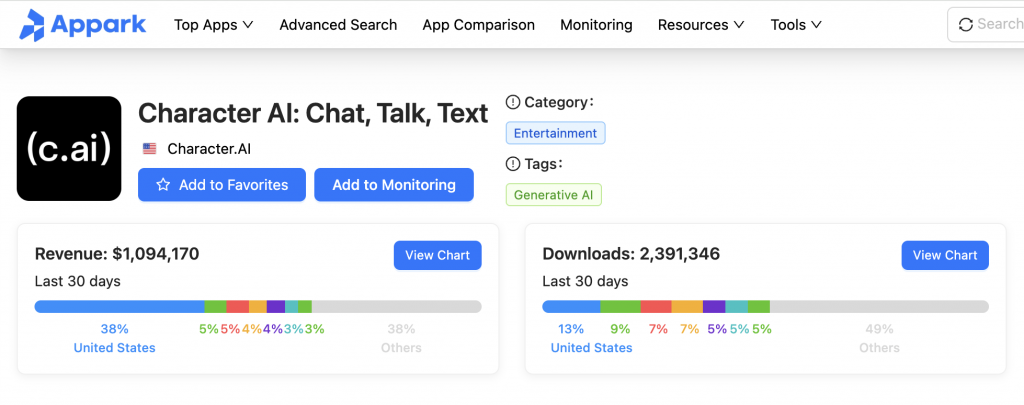The image size is (1024, 405).
Task: Click the Generative AI tag
Action: click(553, 195)
